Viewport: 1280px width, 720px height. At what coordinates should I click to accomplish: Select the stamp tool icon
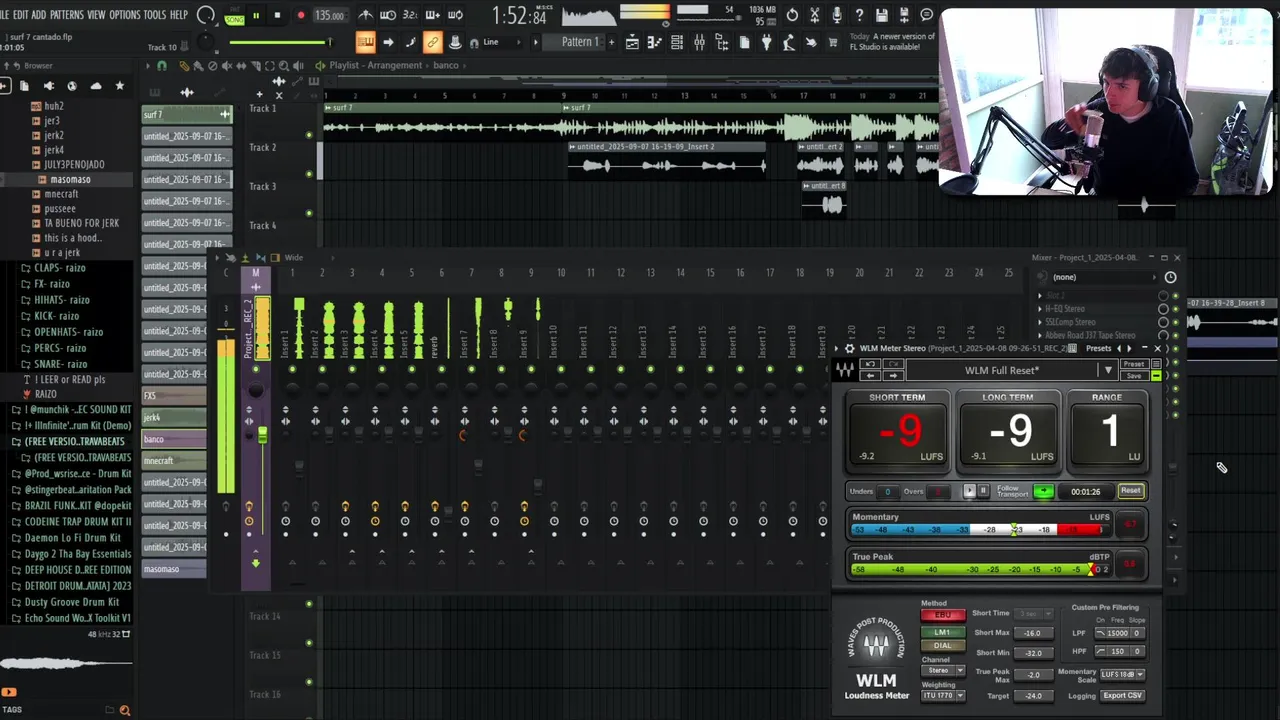click(x=455, y=42)
